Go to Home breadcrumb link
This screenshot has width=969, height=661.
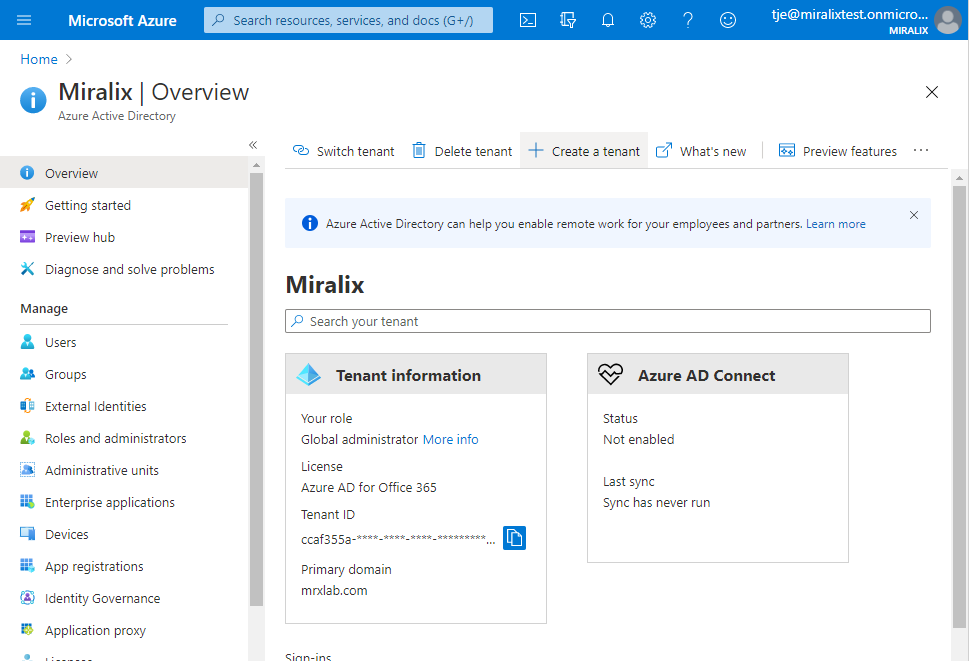[39, 59]
